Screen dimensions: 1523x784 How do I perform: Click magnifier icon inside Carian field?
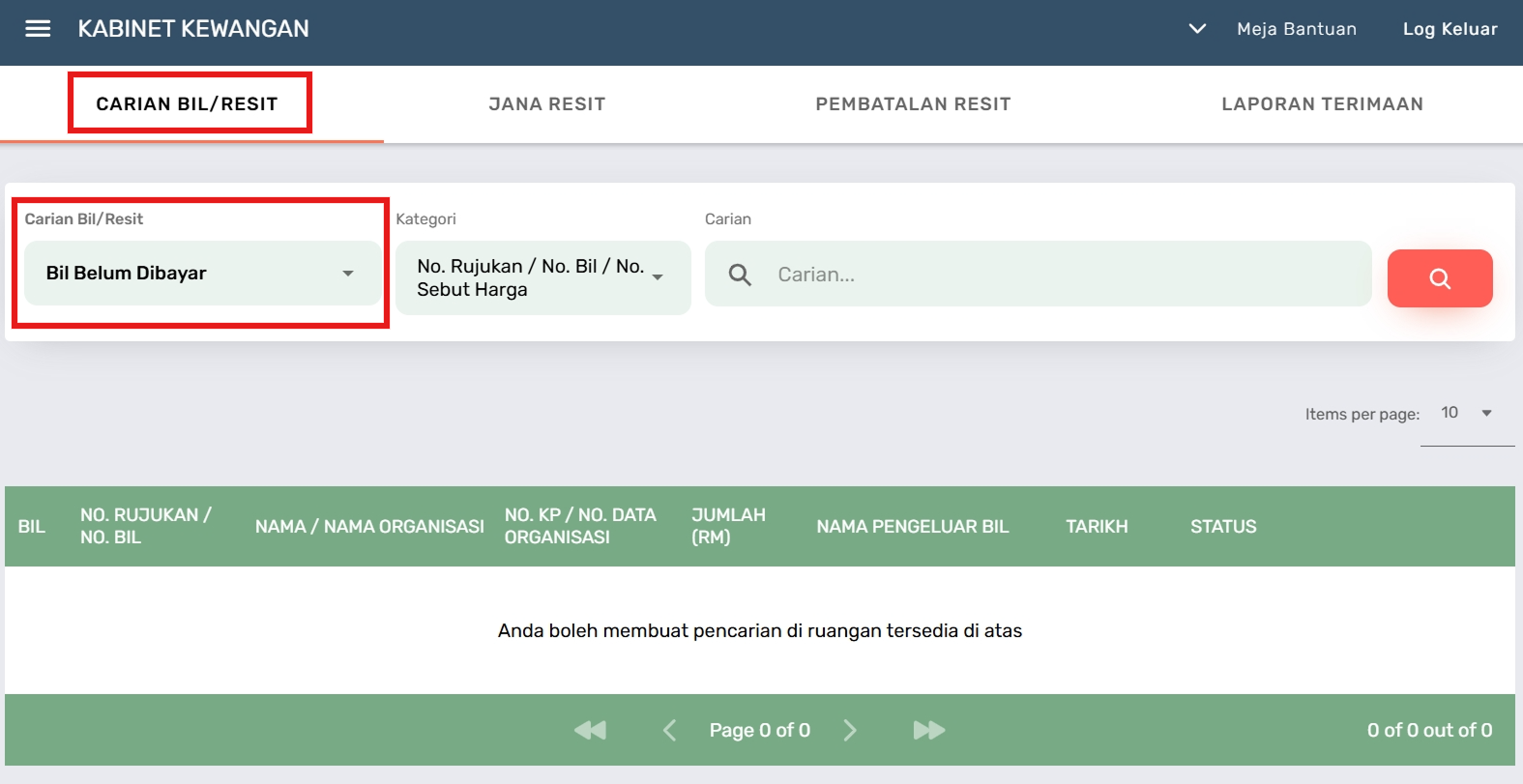pyautogui.click(x=740, y=275)
